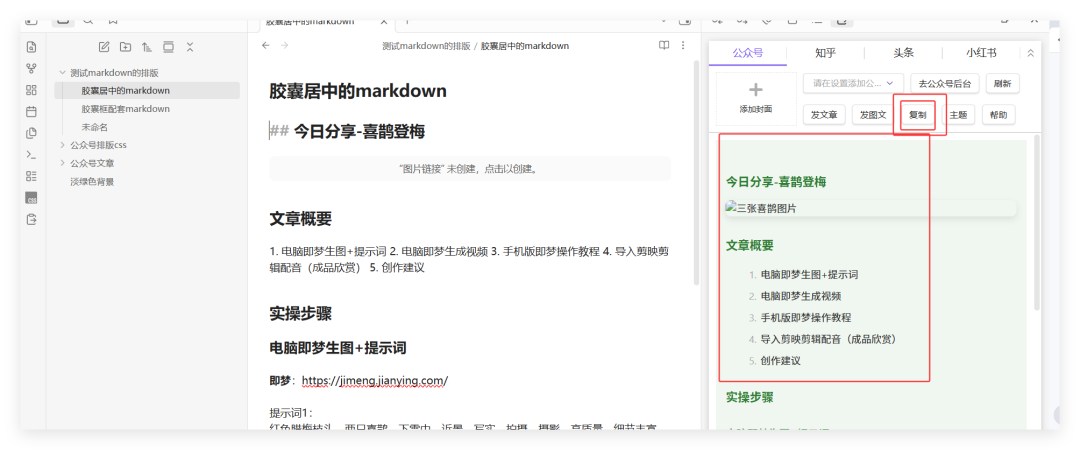Expand the 公众号排版css folder
The image size is (1080, 450).
coord(63,145)
